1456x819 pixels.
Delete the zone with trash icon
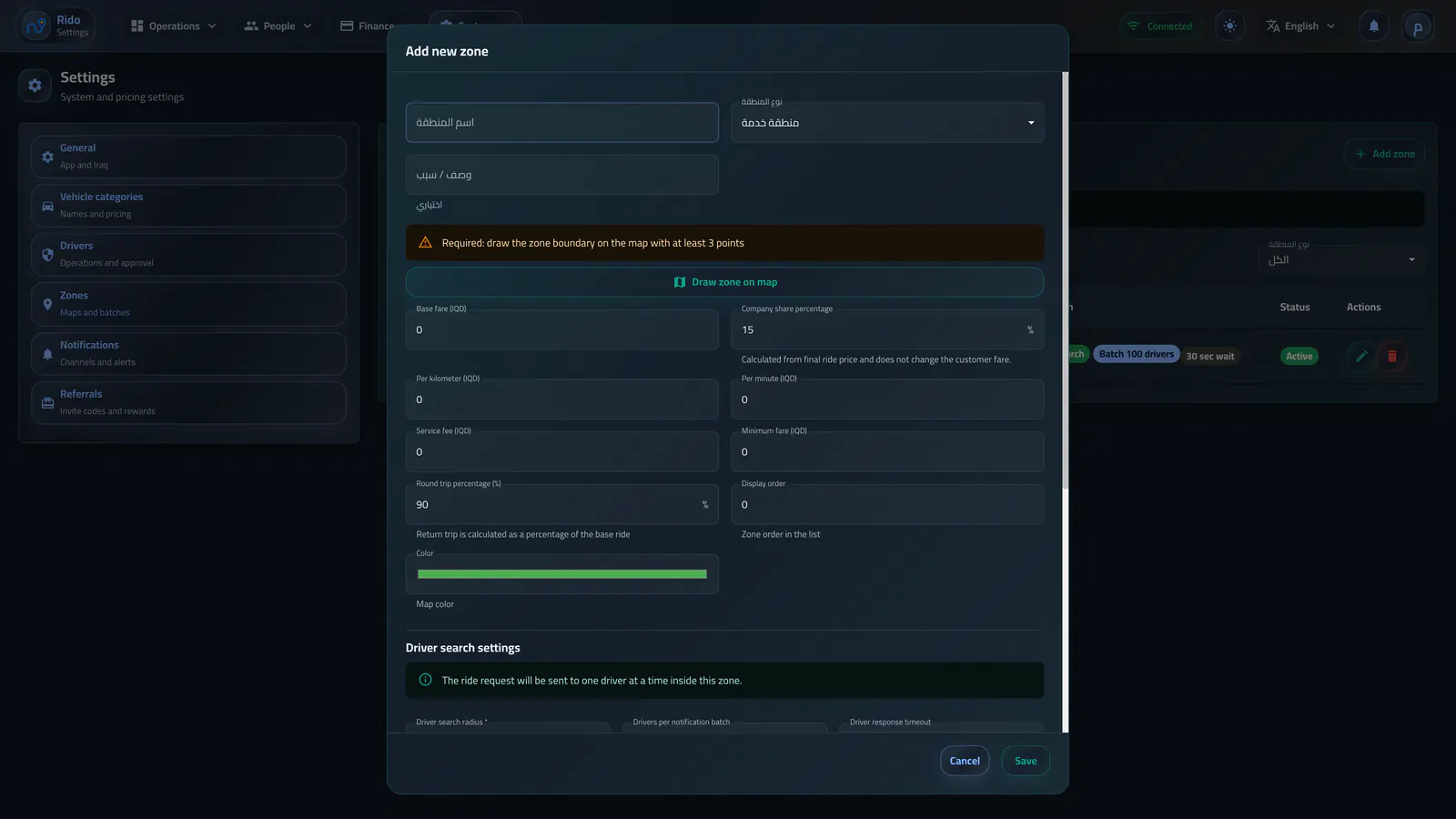coord(1392,356)
